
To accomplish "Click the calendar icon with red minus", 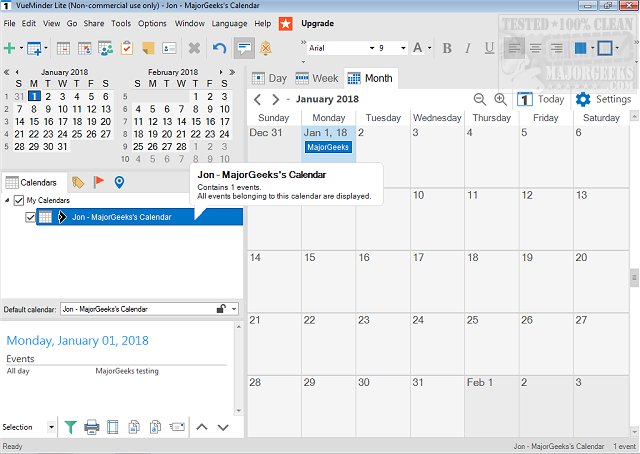I will click(64, 48).
